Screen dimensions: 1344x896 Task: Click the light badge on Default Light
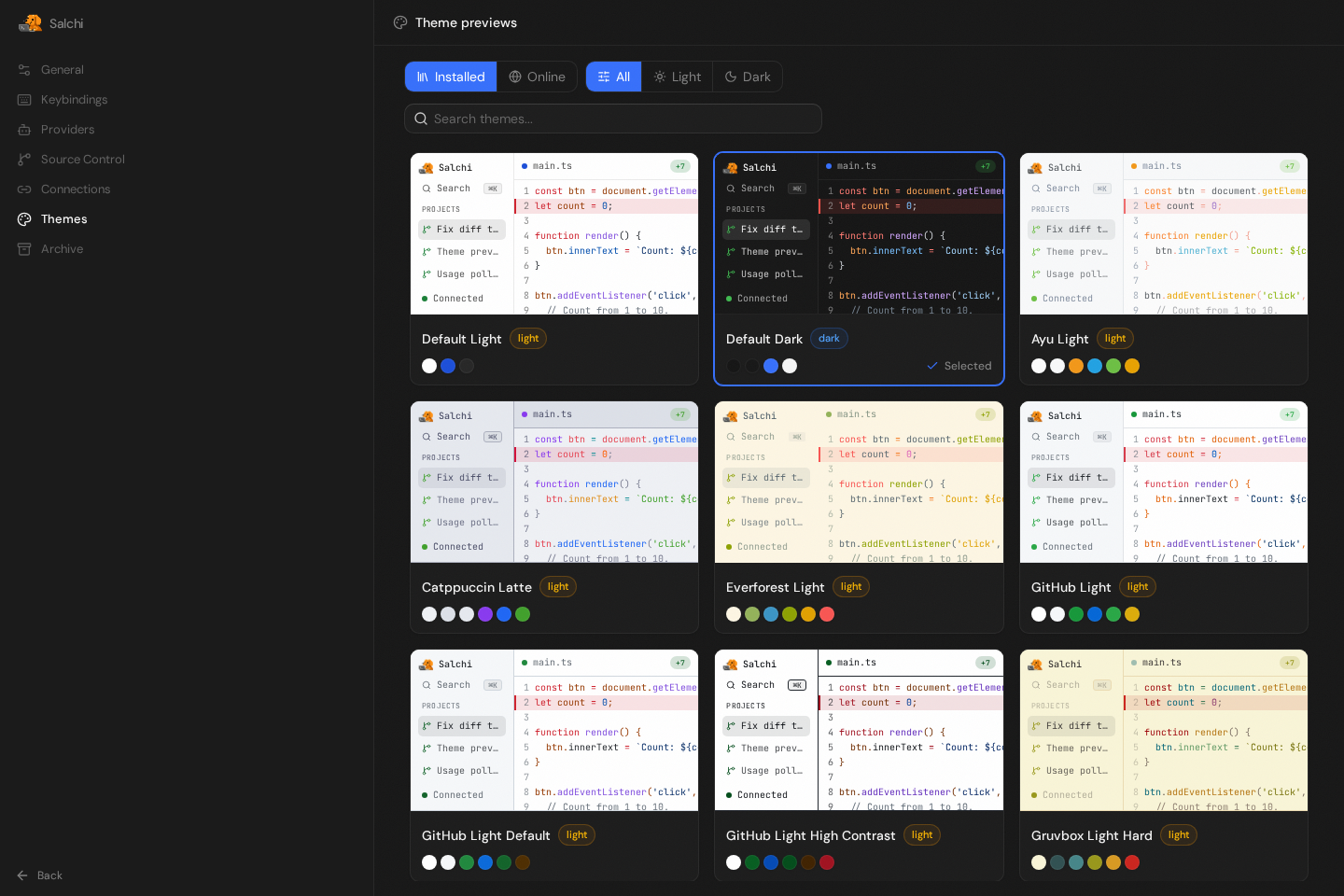coord(528,339)
